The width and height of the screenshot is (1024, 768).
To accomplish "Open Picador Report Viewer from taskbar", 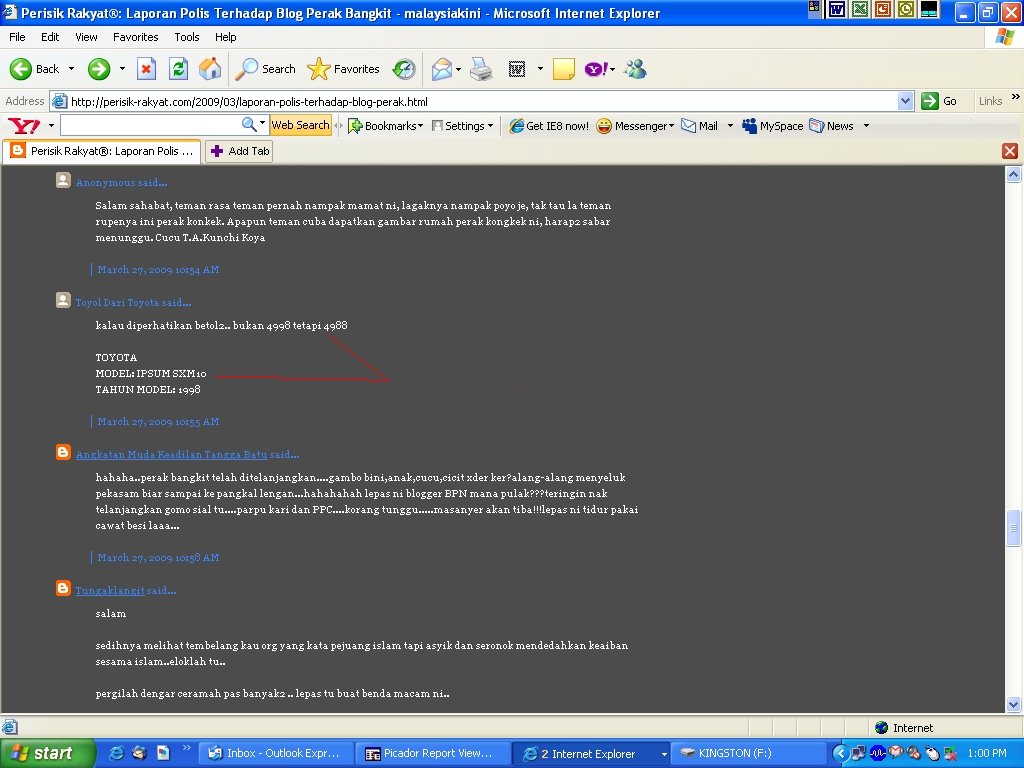I will [x=433, y=754].
